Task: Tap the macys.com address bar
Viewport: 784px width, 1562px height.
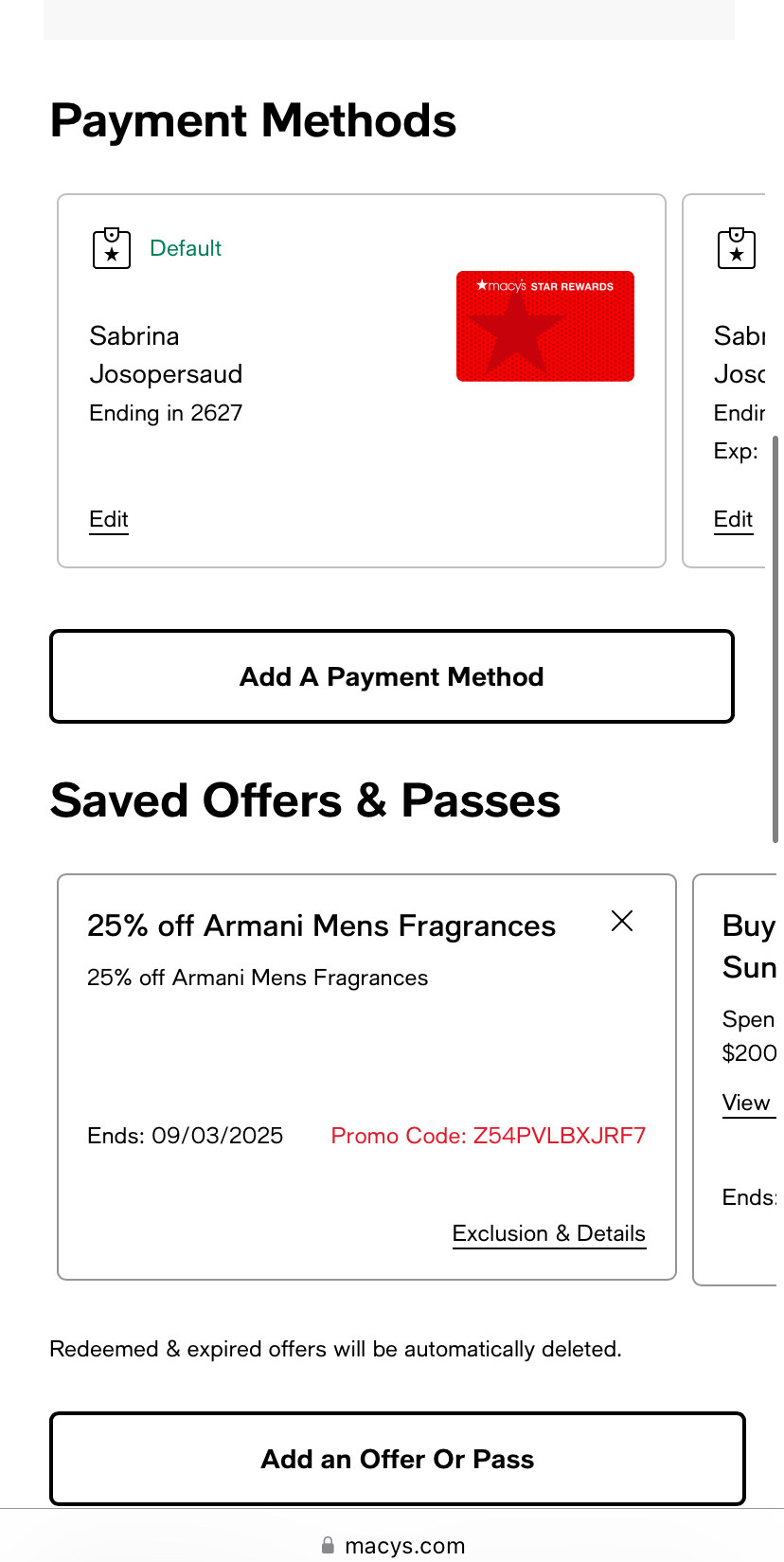Action: (392, 1545)
